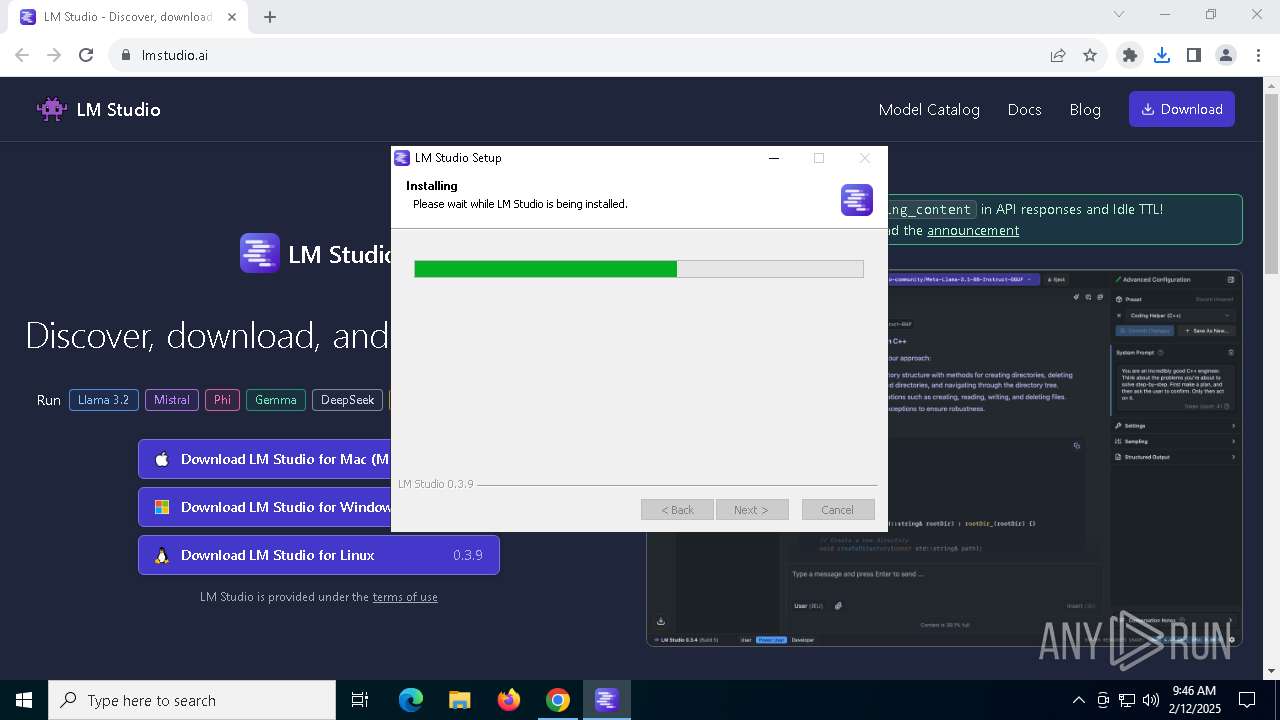Screen dimensions: 1280x720
Task: Select the Mistral model tag
Action: pos(172,400)
